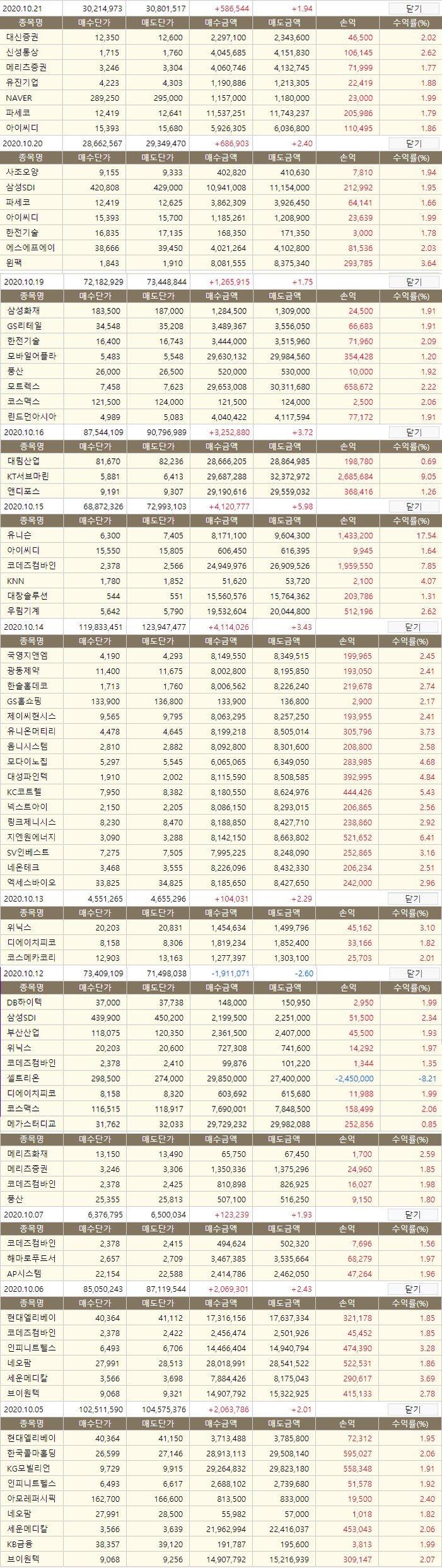Select the 아모레퍼시픽 entry
Viewport: 442px width, 1568px height.
tap(221, 1499)
